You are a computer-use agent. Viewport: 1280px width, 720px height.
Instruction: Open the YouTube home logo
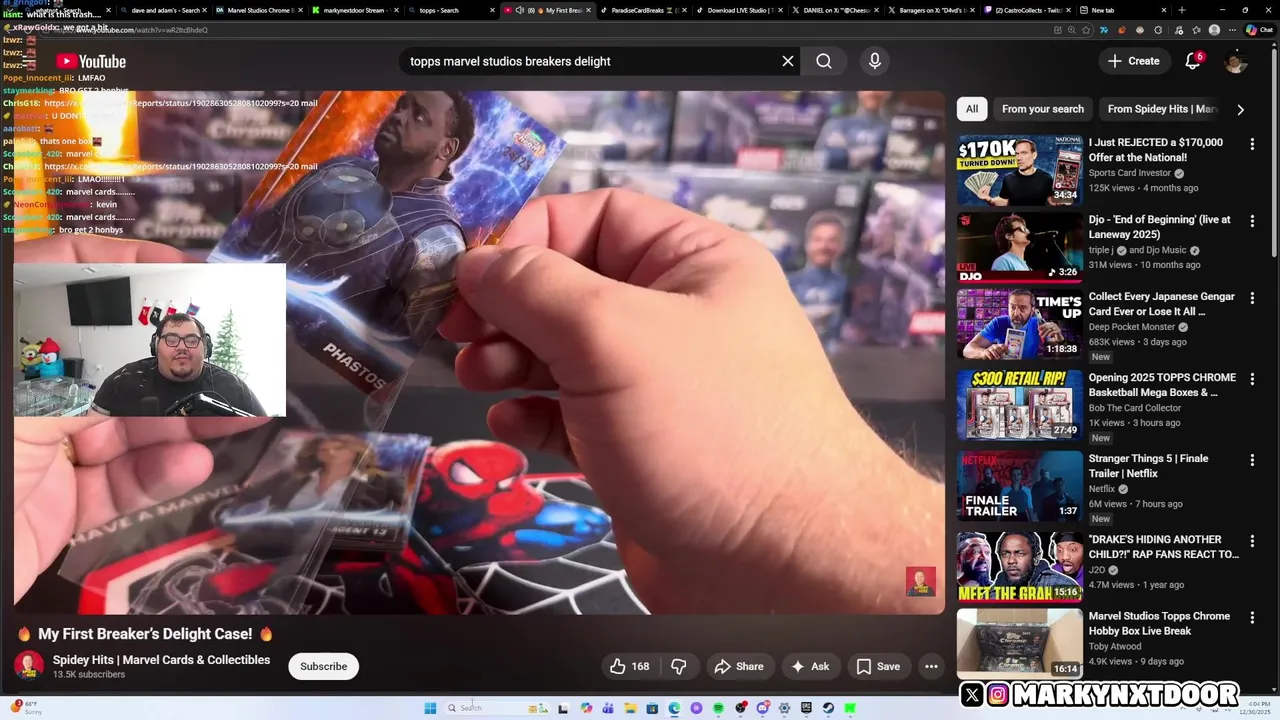pyautogui.click(x=91, y=61)
